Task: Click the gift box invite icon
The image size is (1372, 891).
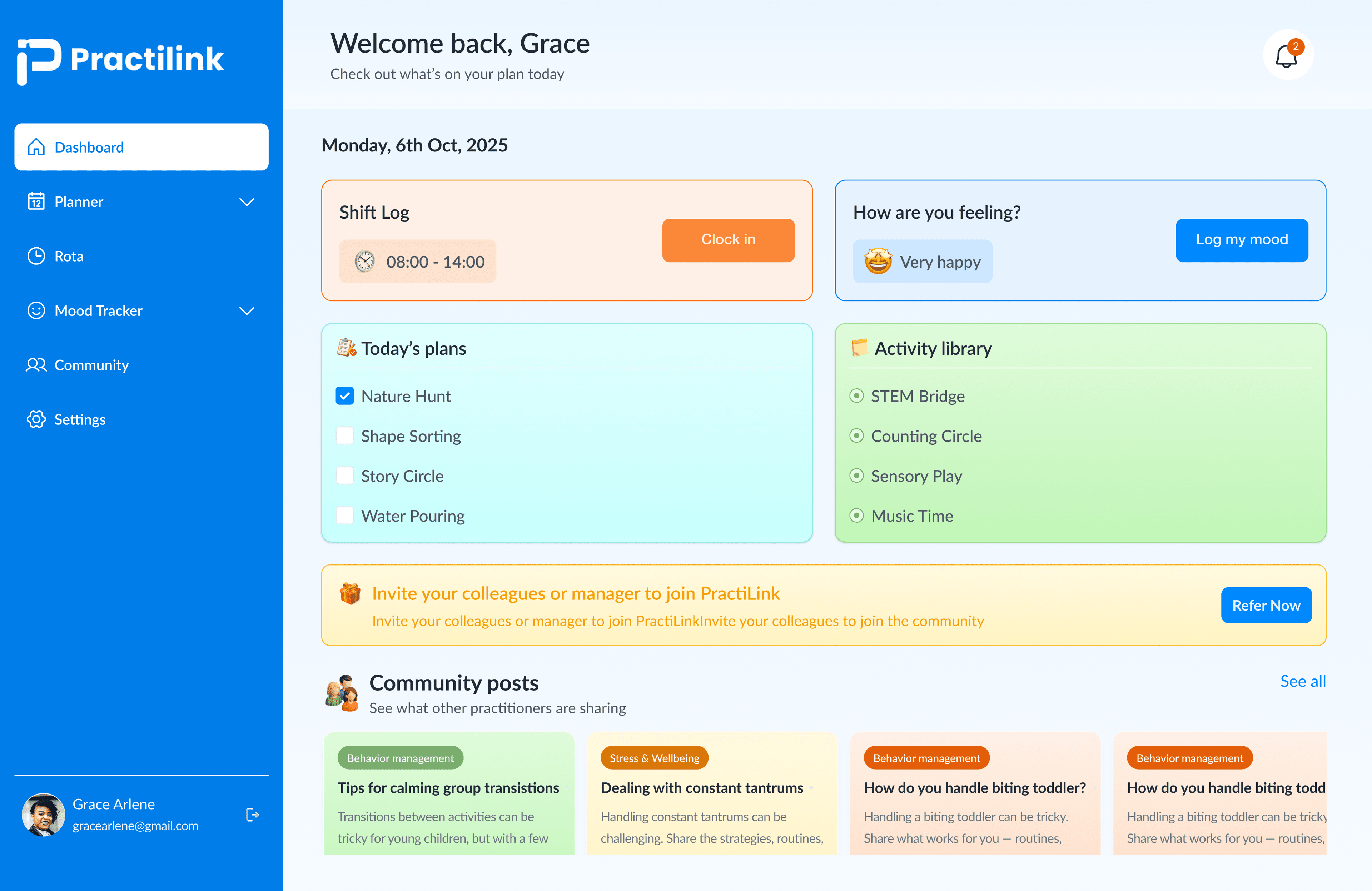Action: pos(350,593)
